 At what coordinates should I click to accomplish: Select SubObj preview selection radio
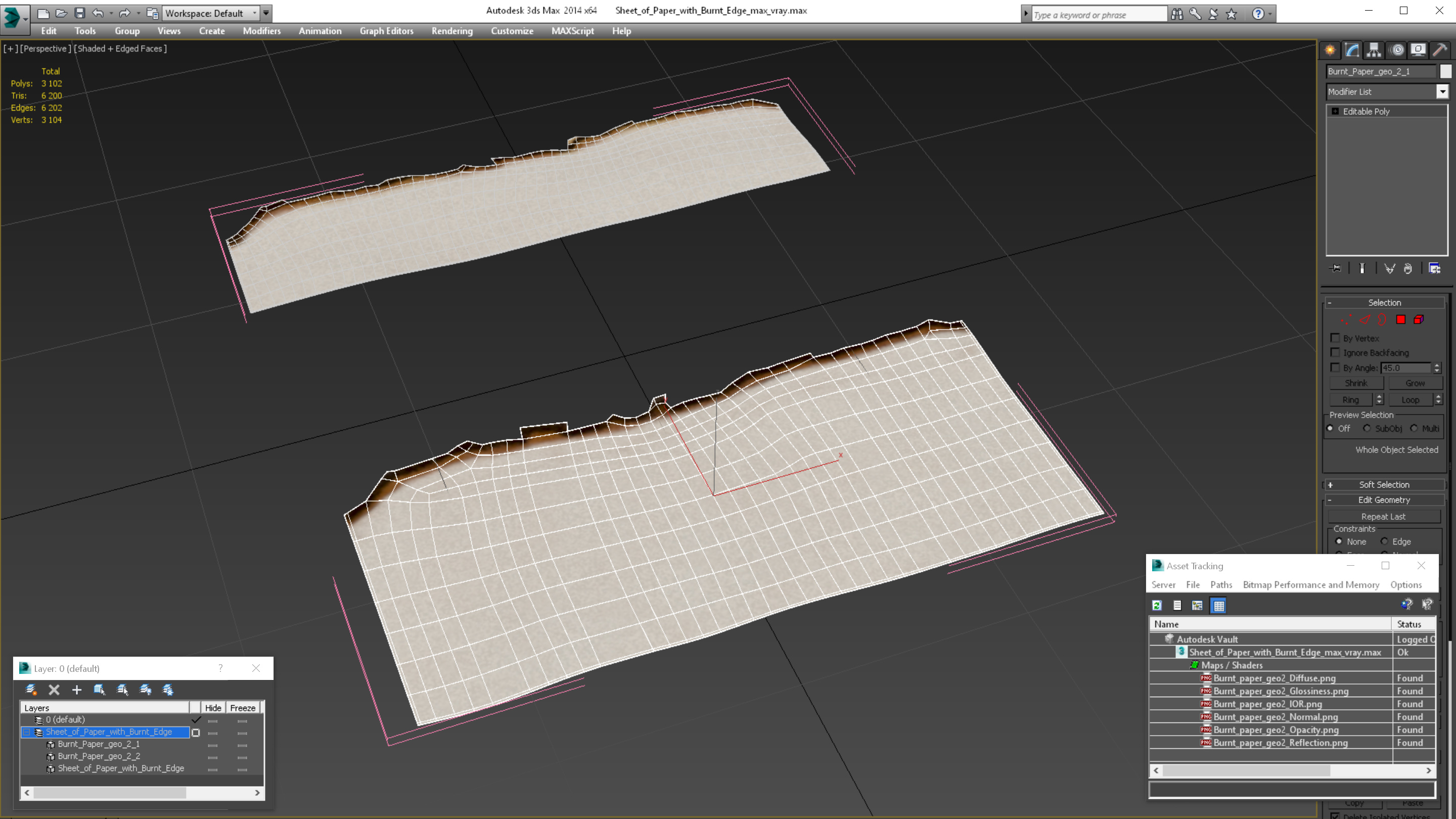coord(1367,428)
